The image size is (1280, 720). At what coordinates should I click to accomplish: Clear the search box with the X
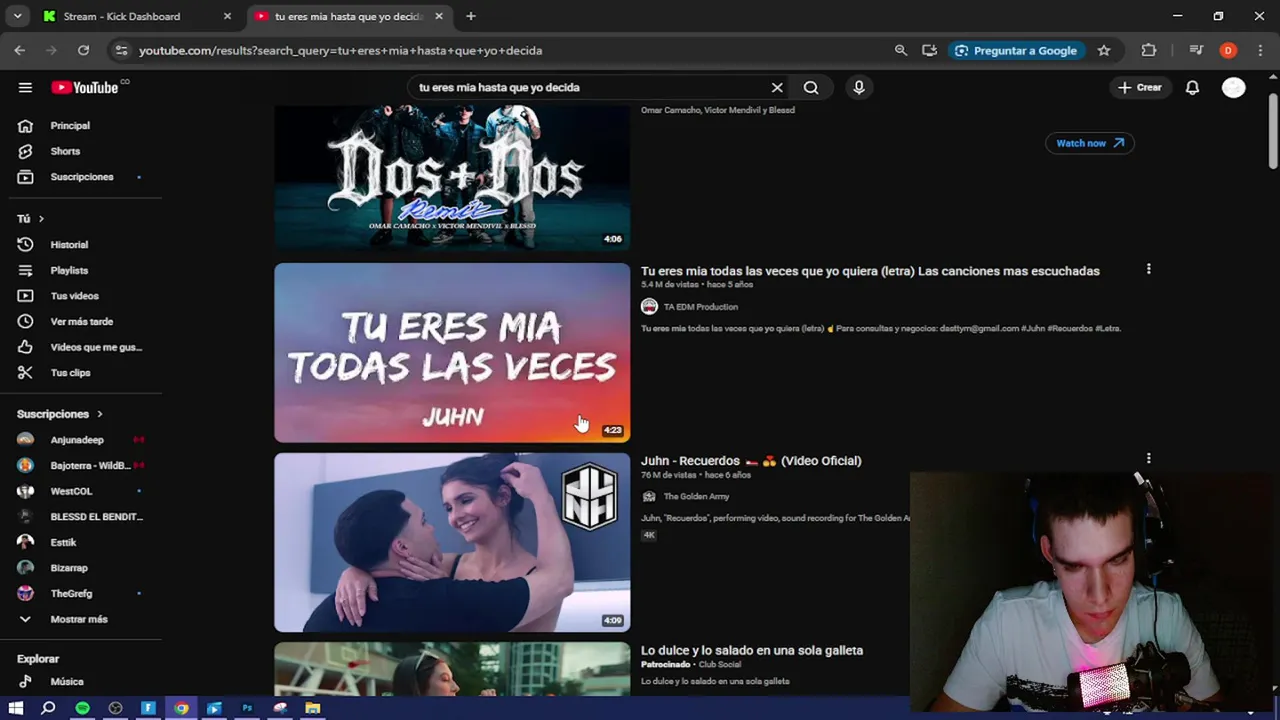777,87
